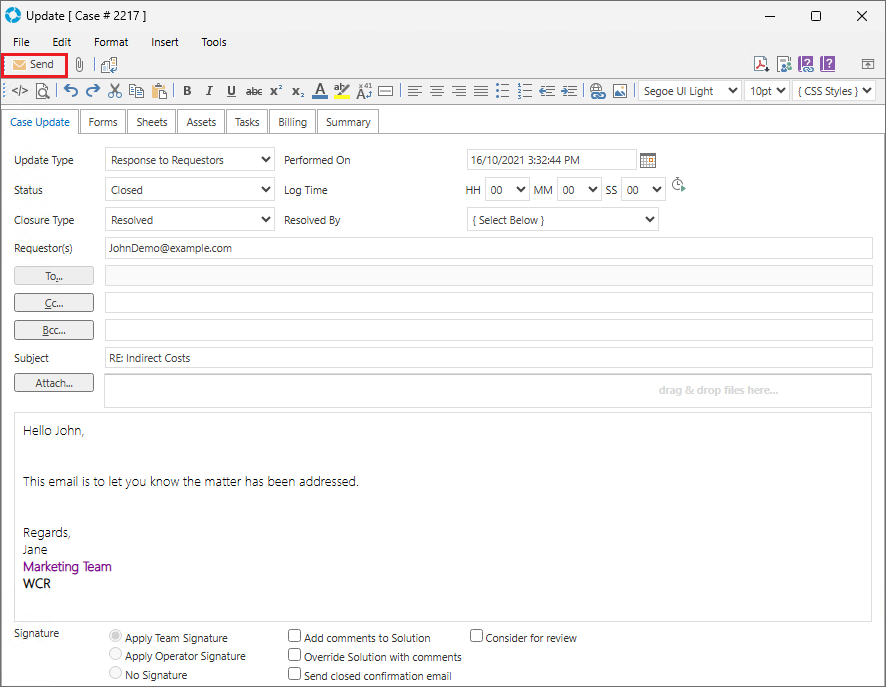Toggle italic formatting
The image size is (886, 687).
click(x=209, y=91)
